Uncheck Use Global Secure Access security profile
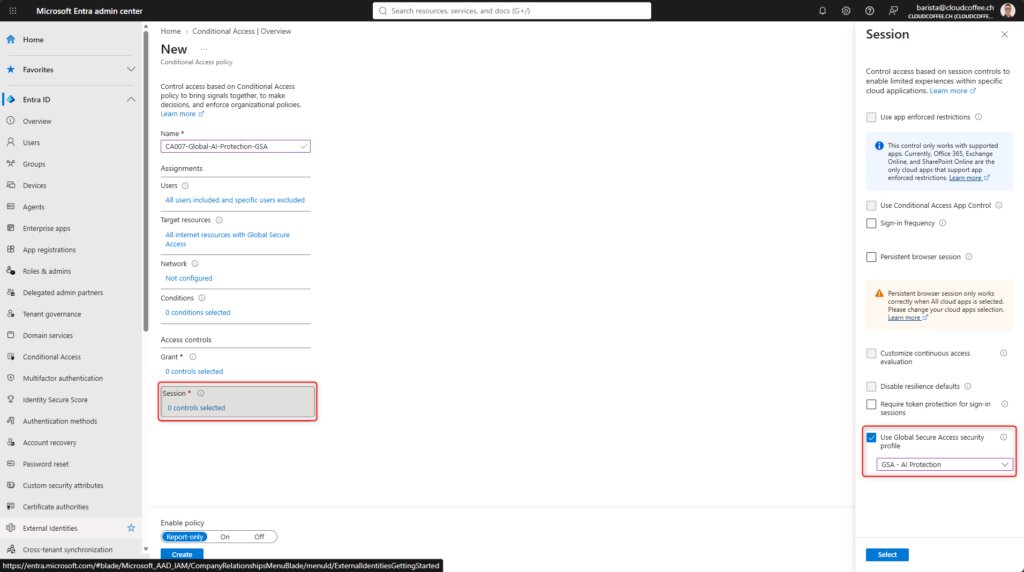 tap(871, 437)
